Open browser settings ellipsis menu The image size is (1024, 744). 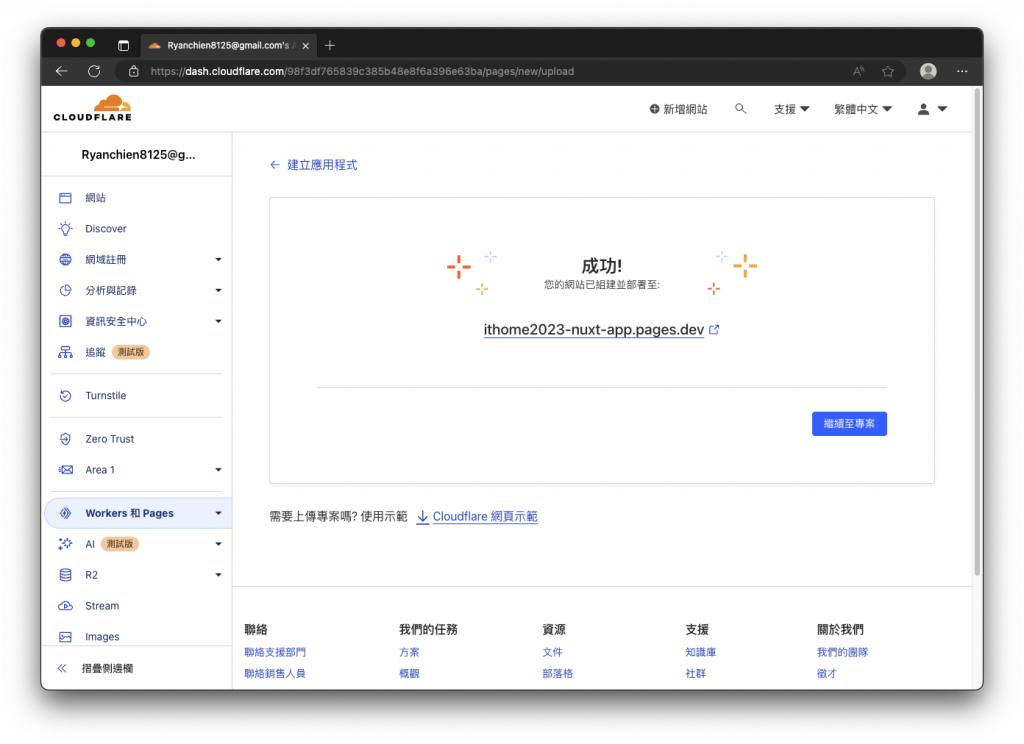(962, 71)
